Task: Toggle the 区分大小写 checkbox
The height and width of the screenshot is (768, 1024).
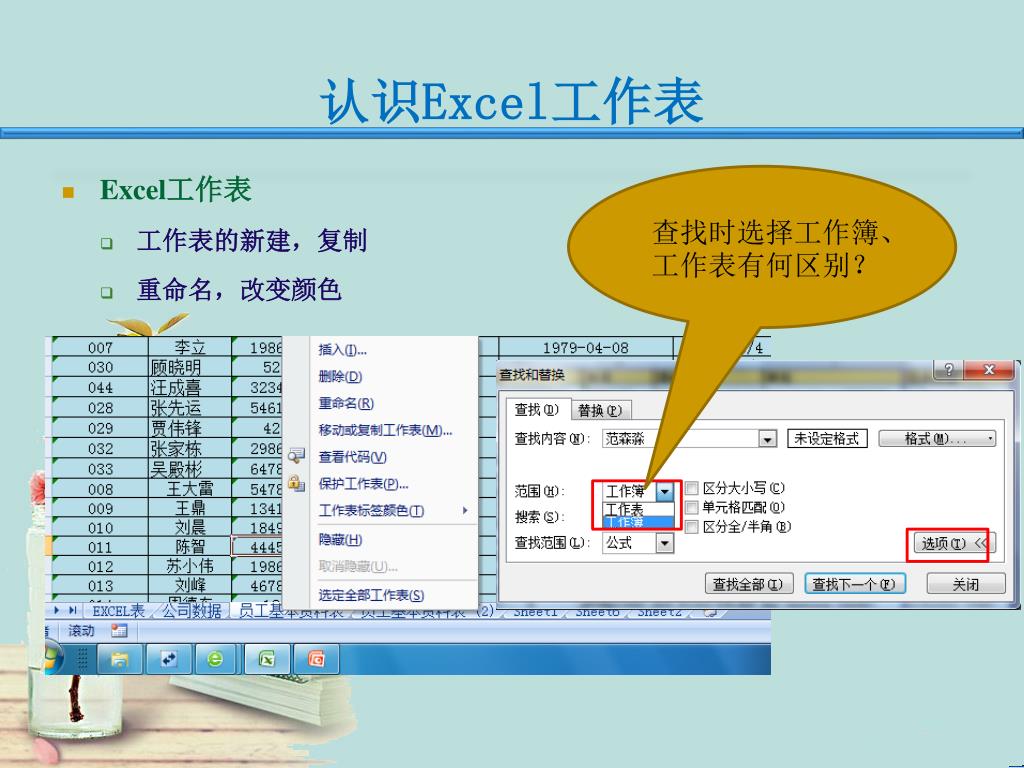Action: [692, 488]
